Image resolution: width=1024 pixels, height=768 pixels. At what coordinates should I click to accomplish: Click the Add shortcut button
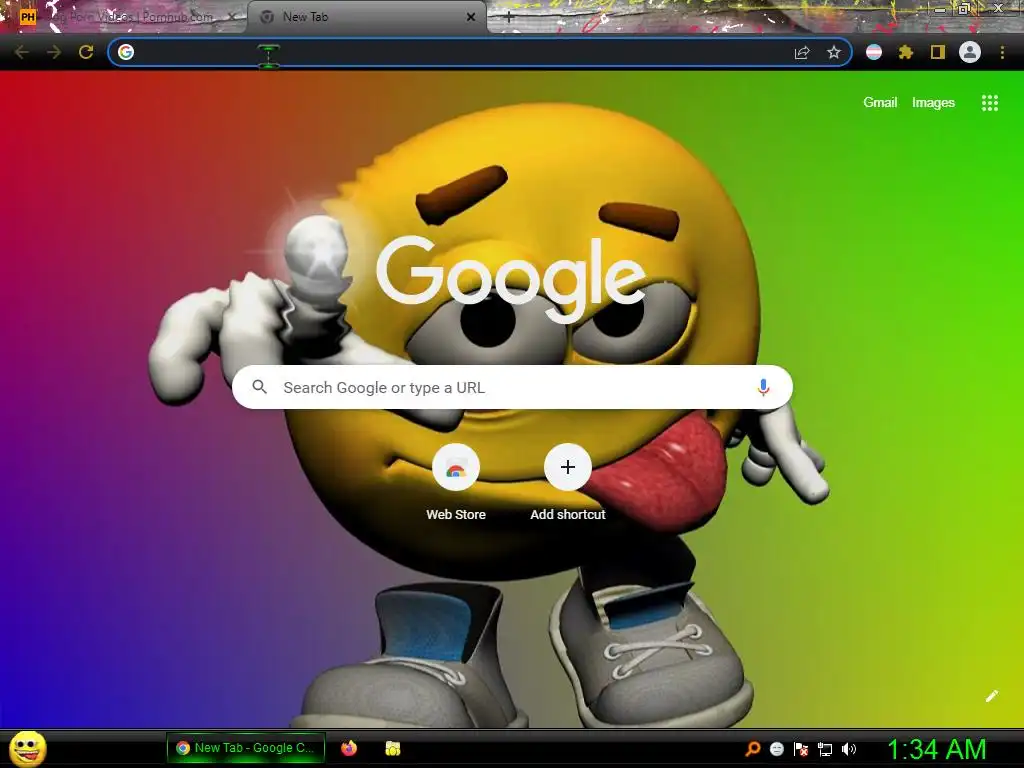pyautogui.click(x=568, y=482)
